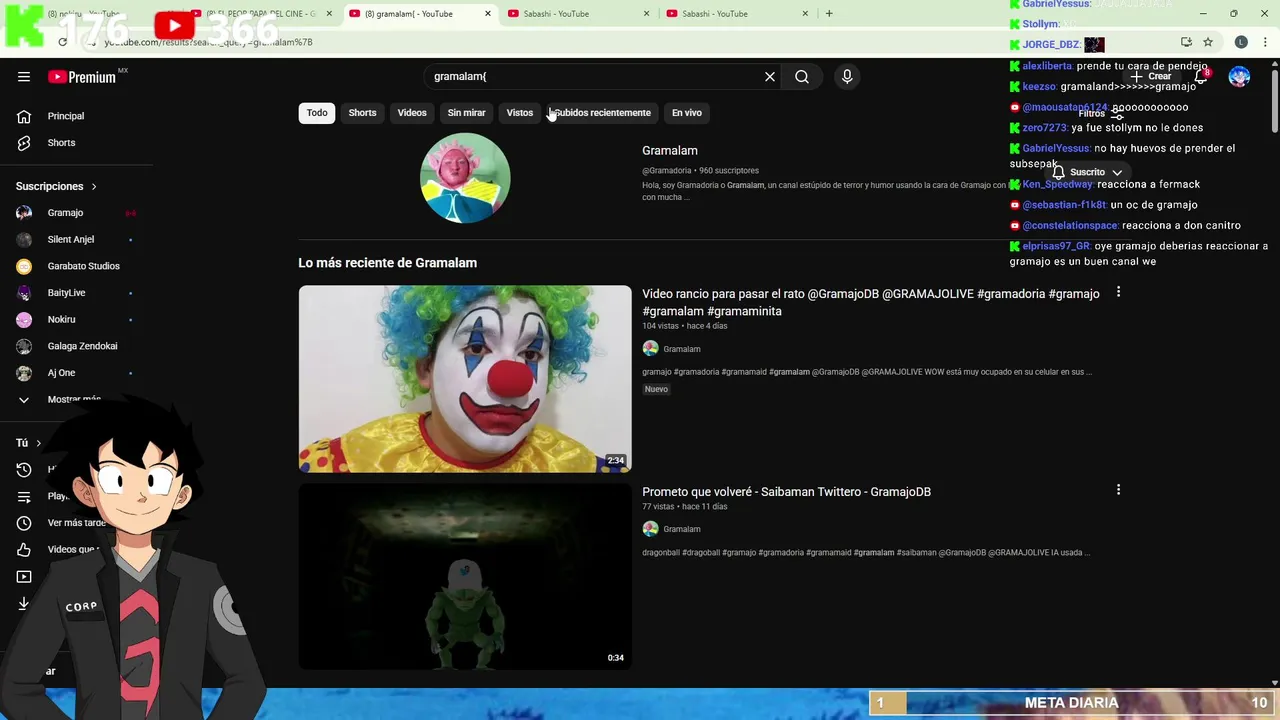Close the gramalam{ - YouTube tab

[x=488, y=14]
